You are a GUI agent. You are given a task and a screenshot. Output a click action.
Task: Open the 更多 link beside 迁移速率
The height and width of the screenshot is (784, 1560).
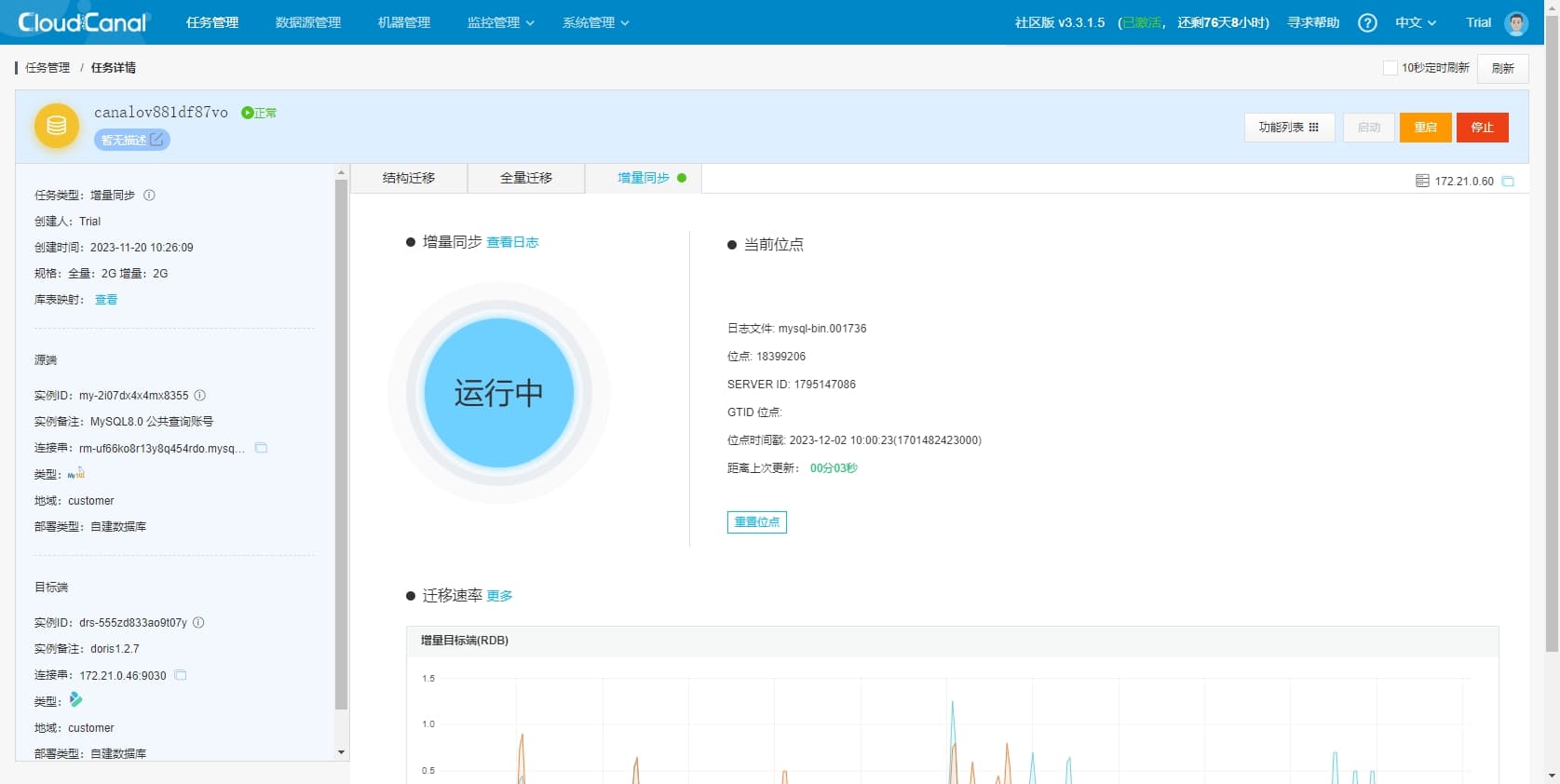[x=499, y=596]
